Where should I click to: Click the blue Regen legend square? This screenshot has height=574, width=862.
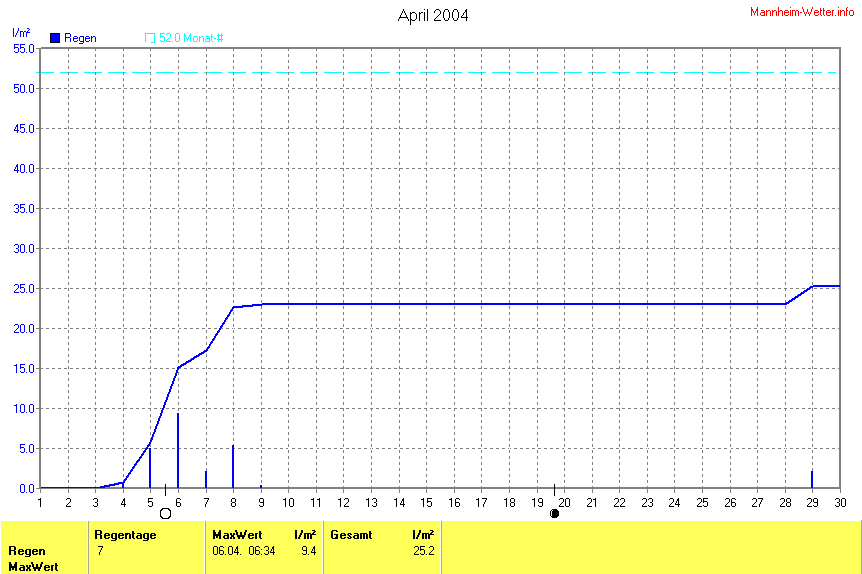click(x=55, y=38)
